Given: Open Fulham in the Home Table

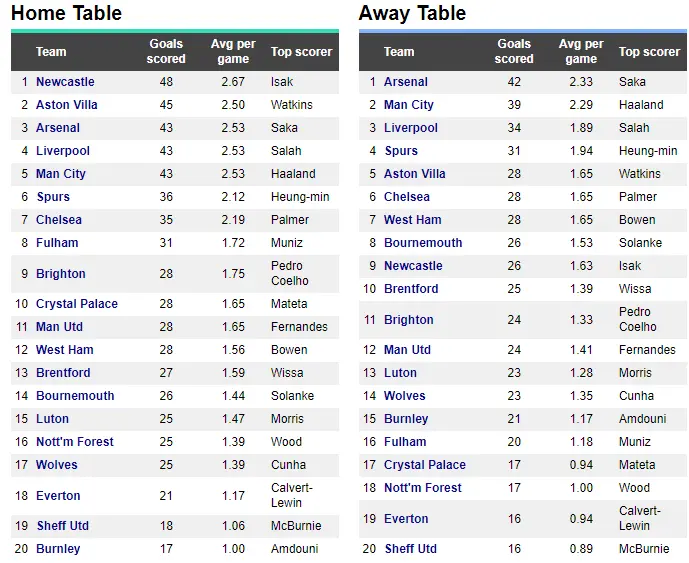Looking at the screenshot, I should point(57,243).
